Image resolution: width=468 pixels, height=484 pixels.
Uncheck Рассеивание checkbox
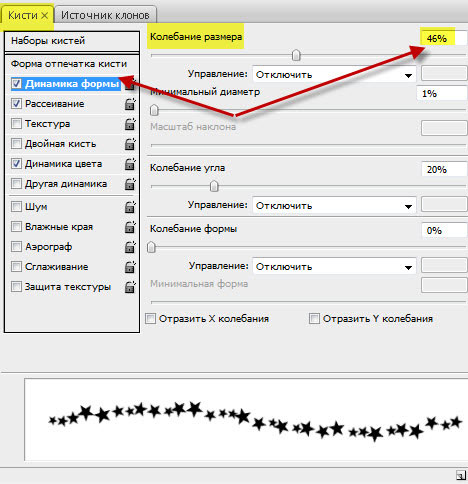pyautogui.click(x=16, y=104)
